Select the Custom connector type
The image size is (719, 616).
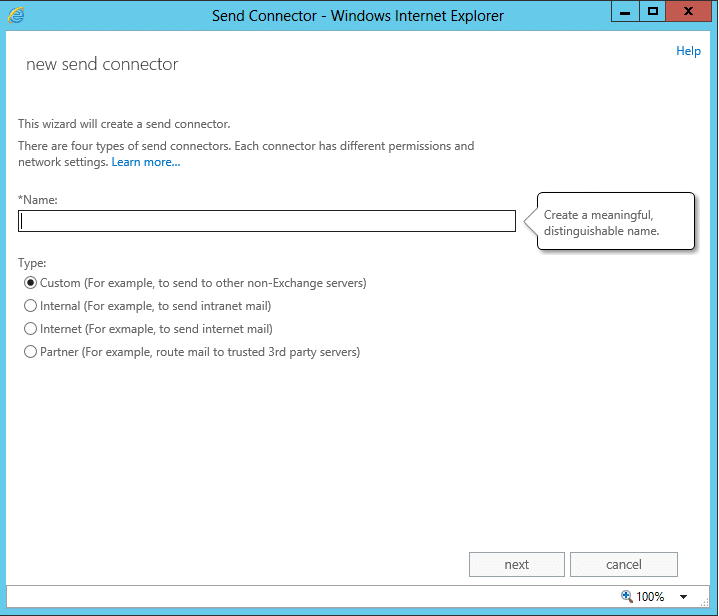30,283
